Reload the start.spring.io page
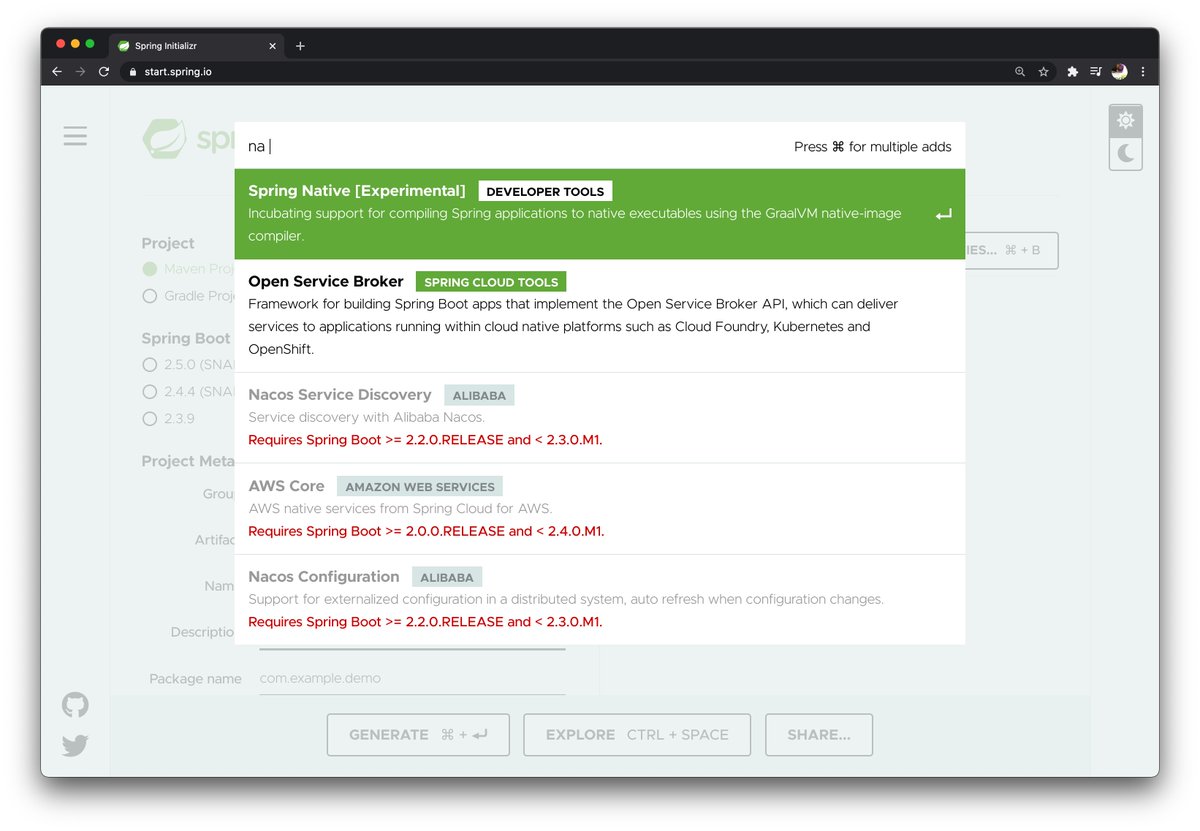The height and width of the screenshot is (831, 1200). (x=104, y=72)
